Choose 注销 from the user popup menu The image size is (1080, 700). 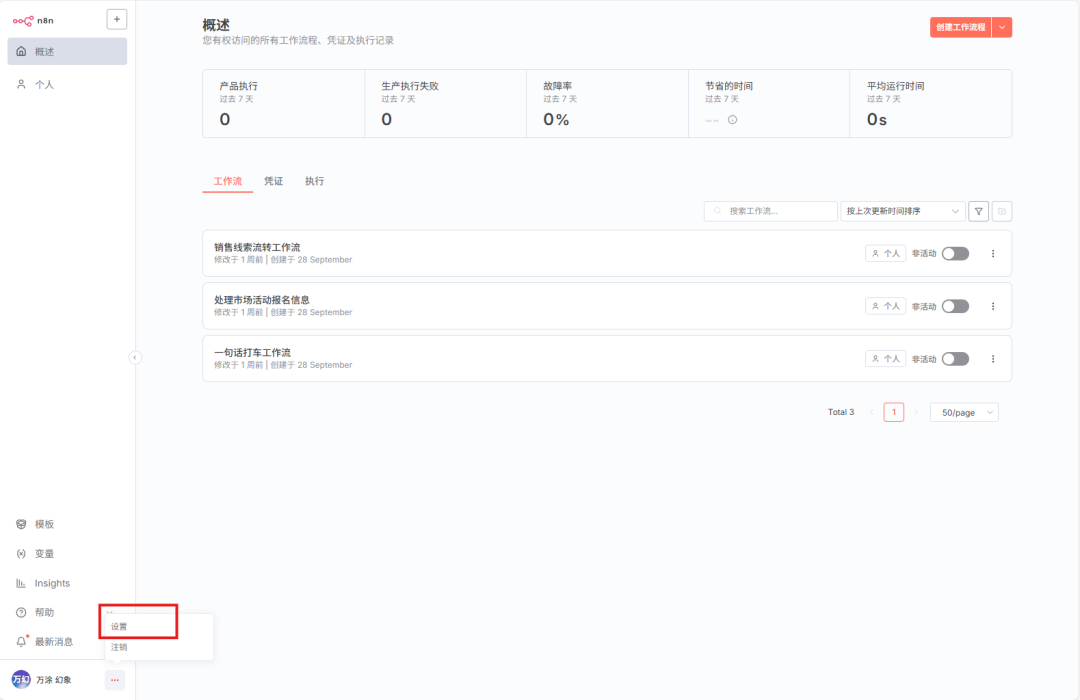(120, 647)
